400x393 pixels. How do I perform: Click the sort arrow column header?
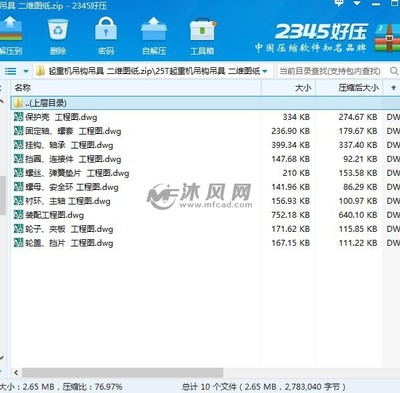[393, 88]
